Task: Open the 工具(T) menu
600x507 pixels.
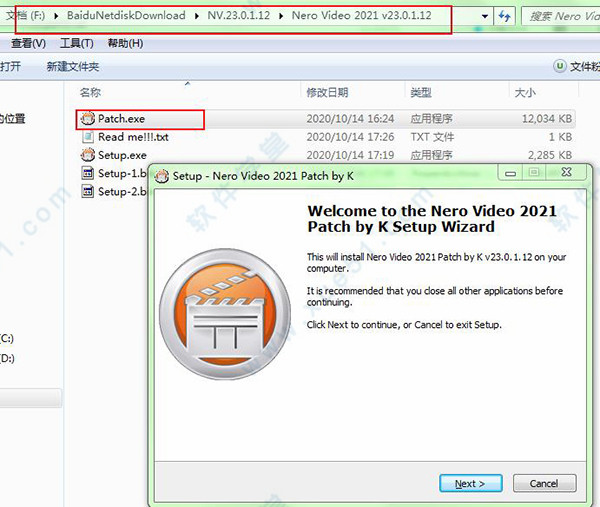Action: 76,44
